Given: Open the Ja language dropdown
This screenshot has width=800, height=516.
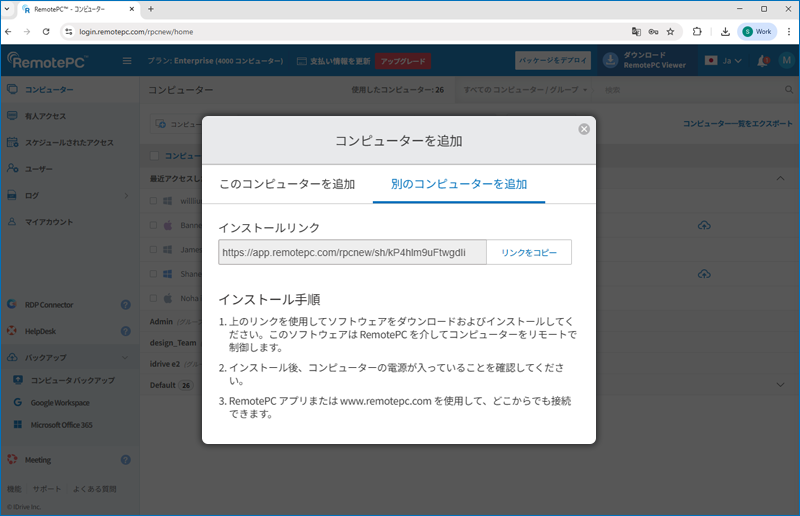Looking at the screenshot, I should 723,61.
